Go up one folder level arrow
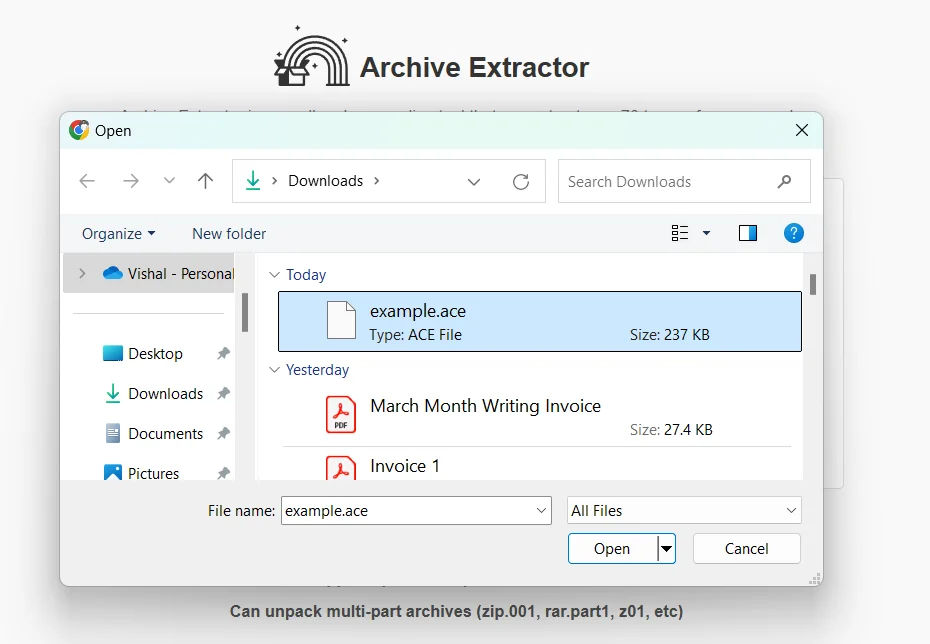 (x=205, y=181)
